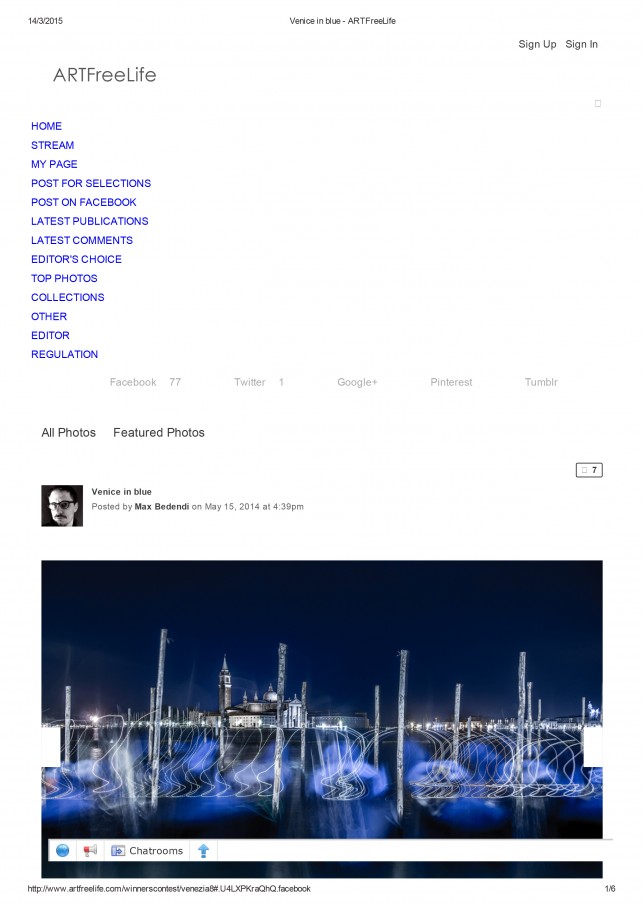The width and height of the screenshot is (643, 910).
Task: Share the photo on Twitter
Action: (250, 382)
